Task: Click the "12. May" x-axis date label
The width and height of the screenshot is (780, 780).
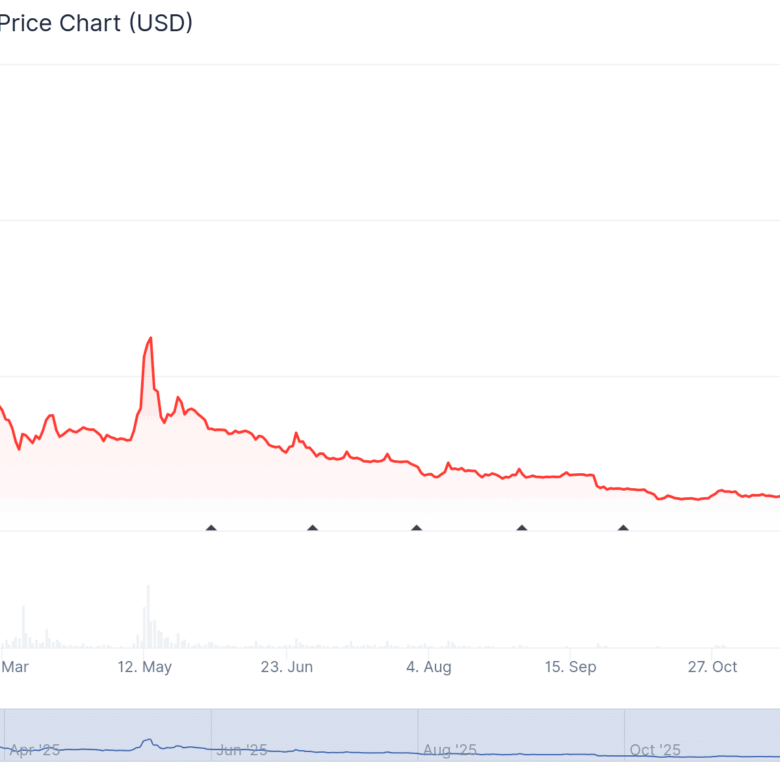Action: click(x=144, y=667)
